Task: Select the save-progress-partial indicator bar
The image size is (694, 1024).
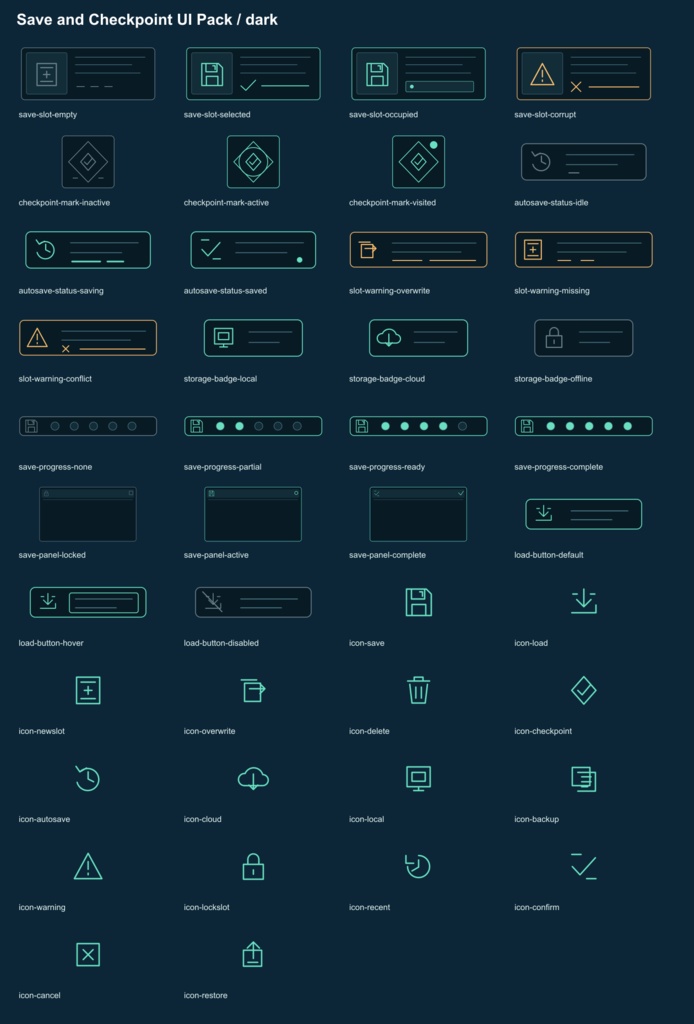Action: [253, 426]
